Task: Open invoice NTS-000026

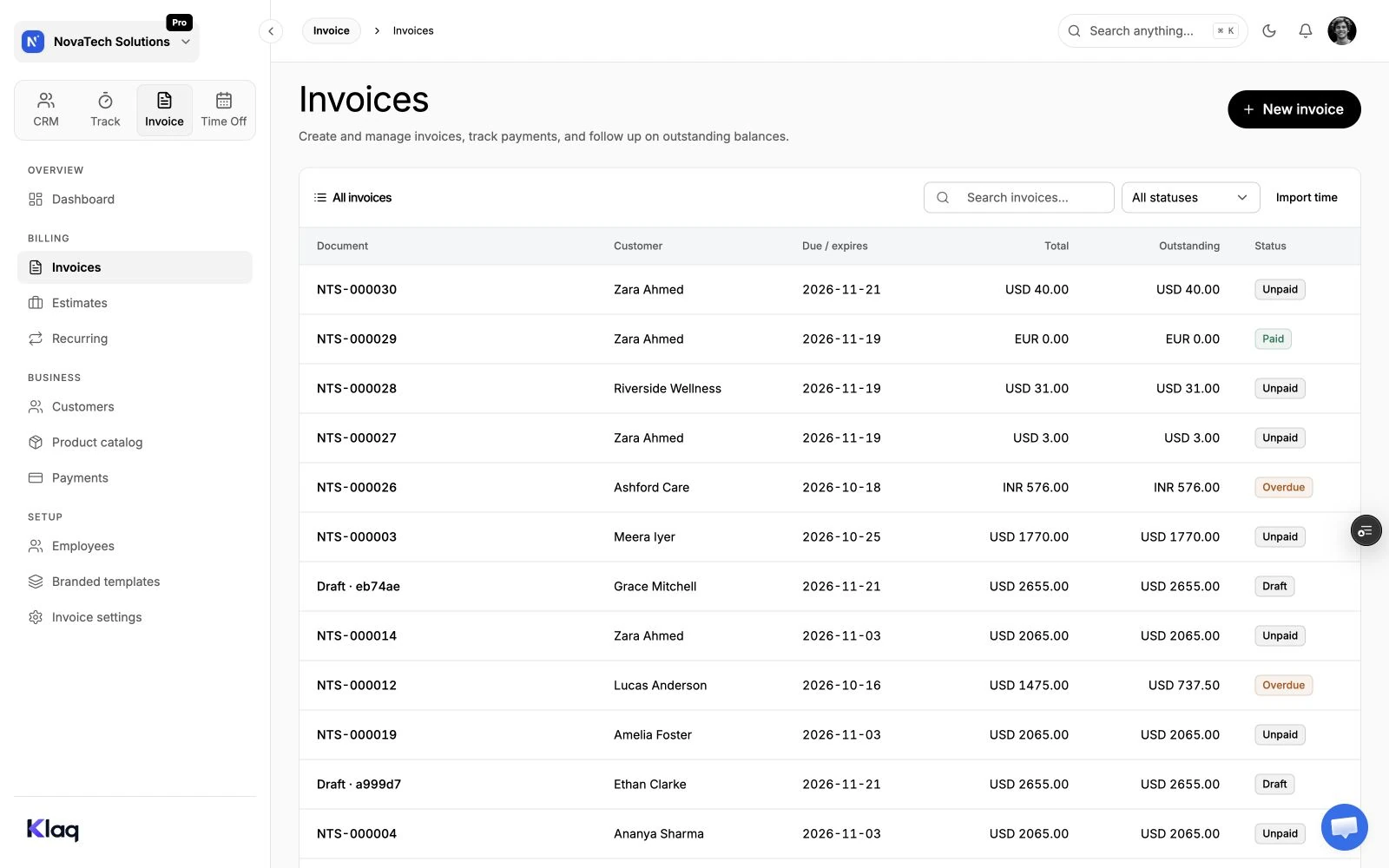Action: tap(357, 488)
